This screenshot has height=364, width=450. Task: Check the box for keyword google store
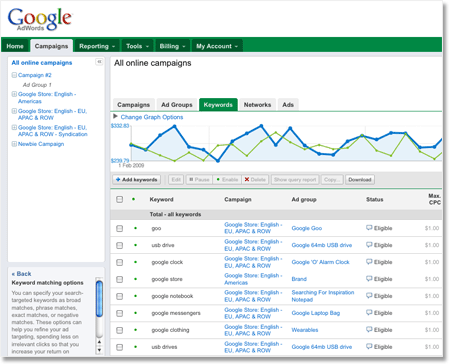pyautogui.click(x=119, y=279)
